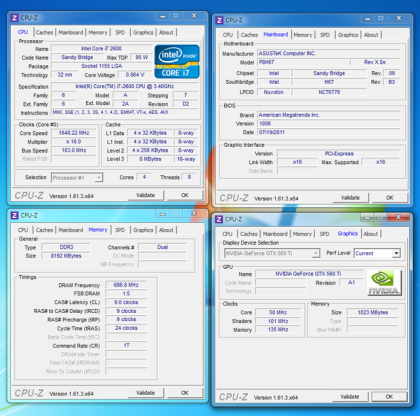The width and height of the screenshot is (420, 416).
Task: Click the Intel Core i7 logo badge
Action: pos(177,62)
